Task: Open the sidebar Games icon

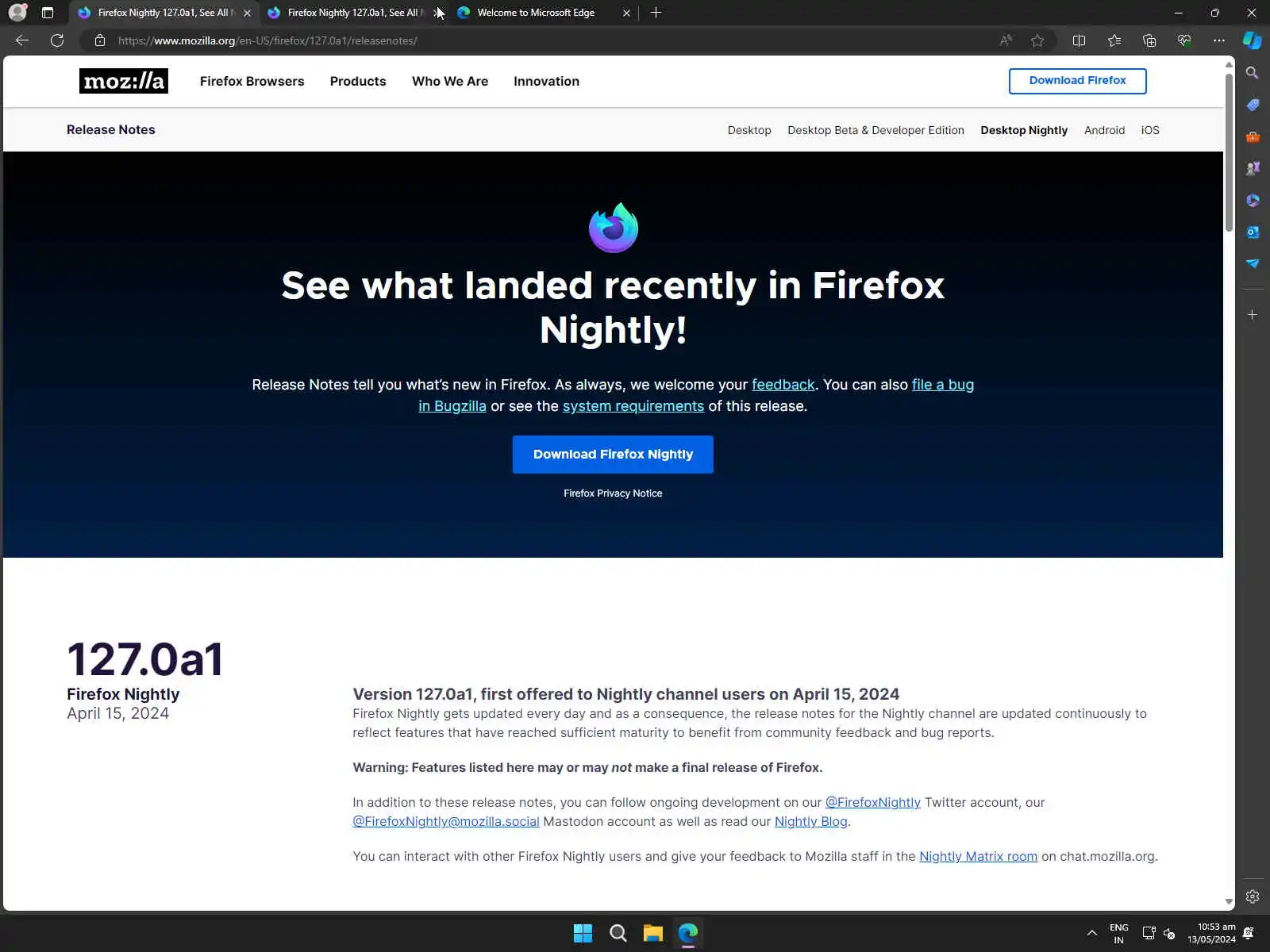Action: [x=1253, y=168]
